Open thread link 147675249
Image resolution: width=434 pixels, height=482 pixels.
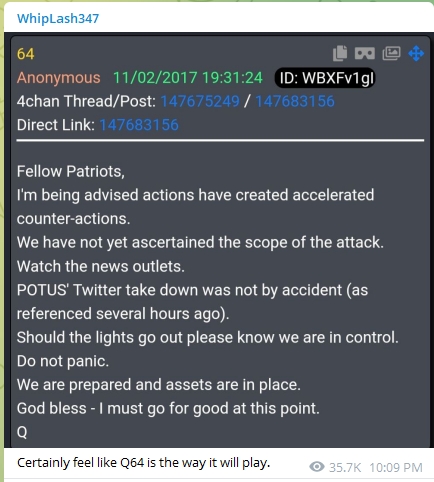[200, 101]
